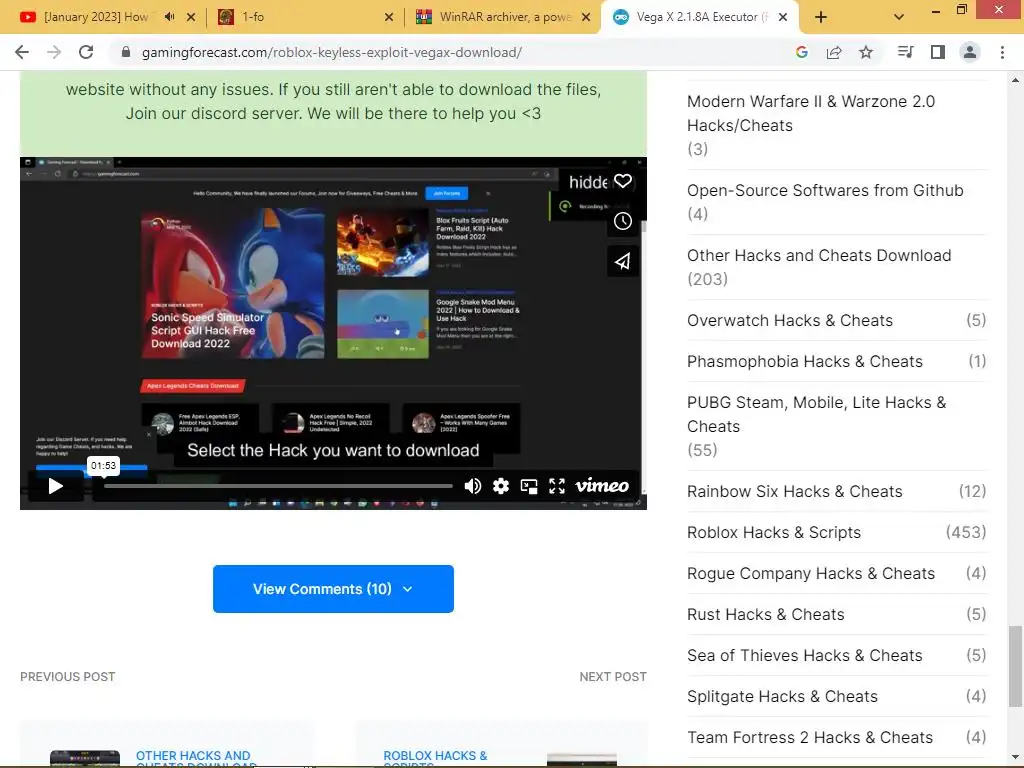Screen dimensions: 1024x768
Task: Open Other Hacks and Cheats Download category
Action: tap(819, 255)
